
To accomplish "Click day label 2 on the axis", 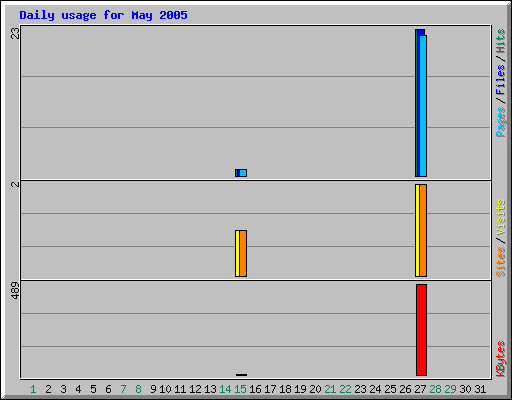I will 48,389.
